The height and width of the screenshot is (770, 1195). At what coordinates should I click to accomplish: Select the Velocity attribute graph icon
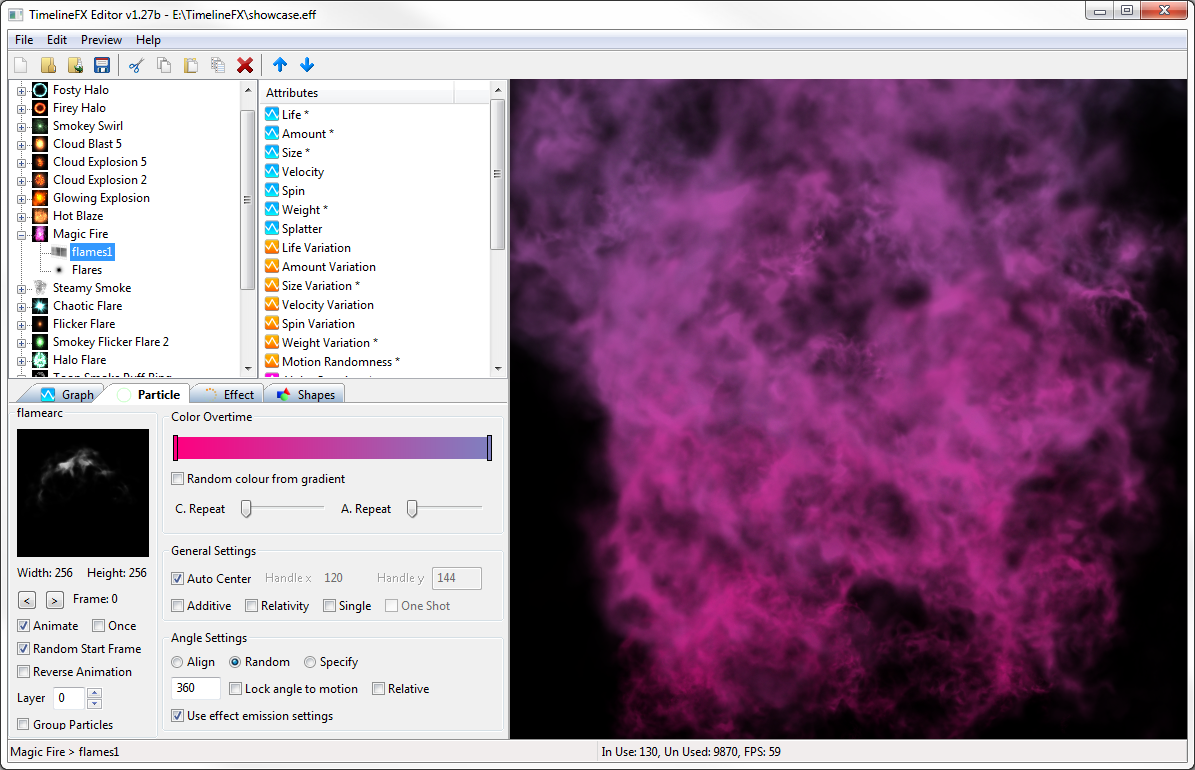point(272,172)
